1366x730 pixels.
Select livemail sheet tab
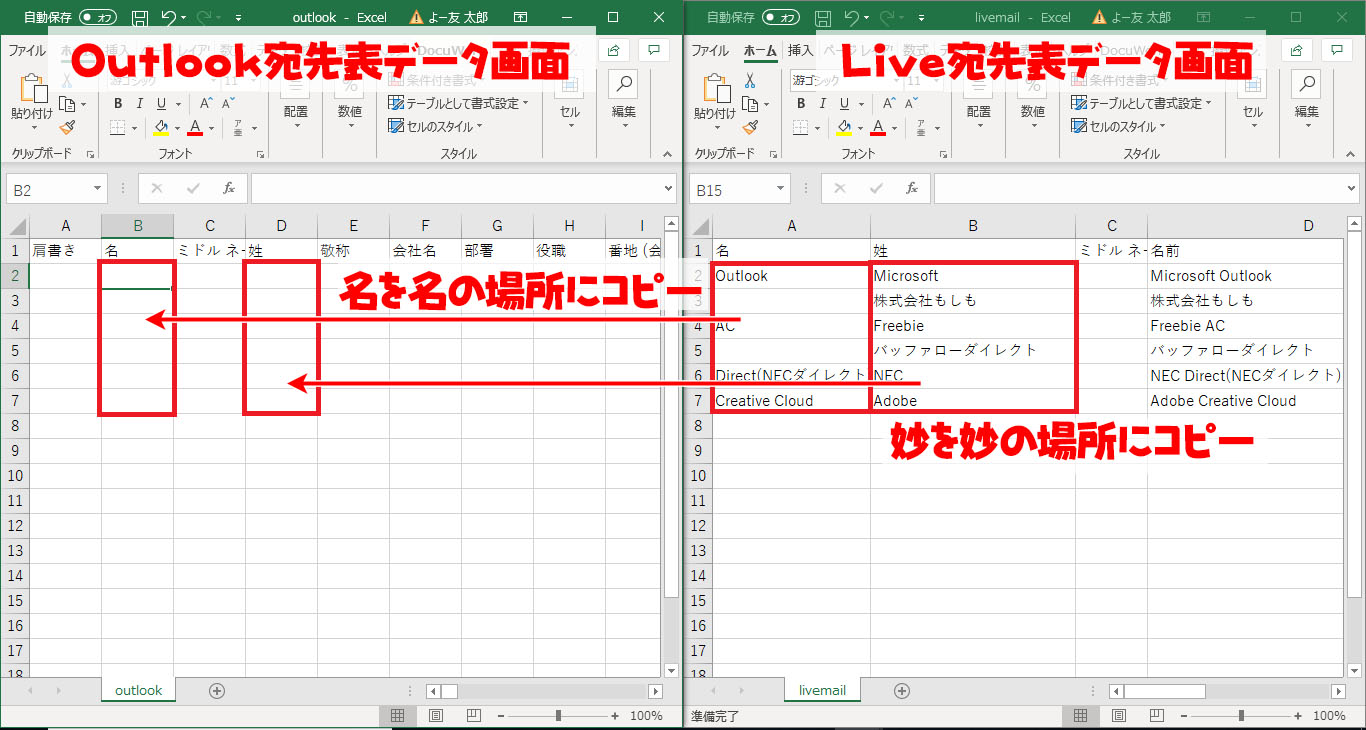(822, 690)
